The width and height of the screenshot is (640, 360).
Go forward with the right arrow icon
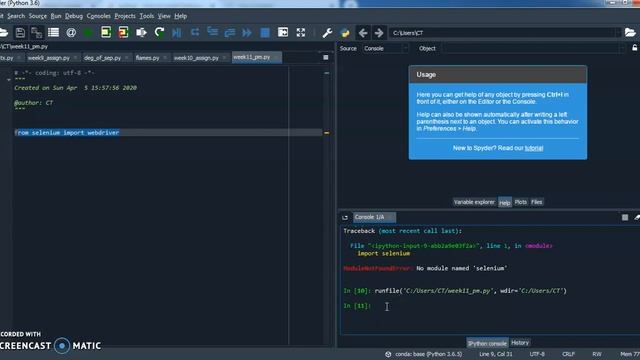[379, 32]
